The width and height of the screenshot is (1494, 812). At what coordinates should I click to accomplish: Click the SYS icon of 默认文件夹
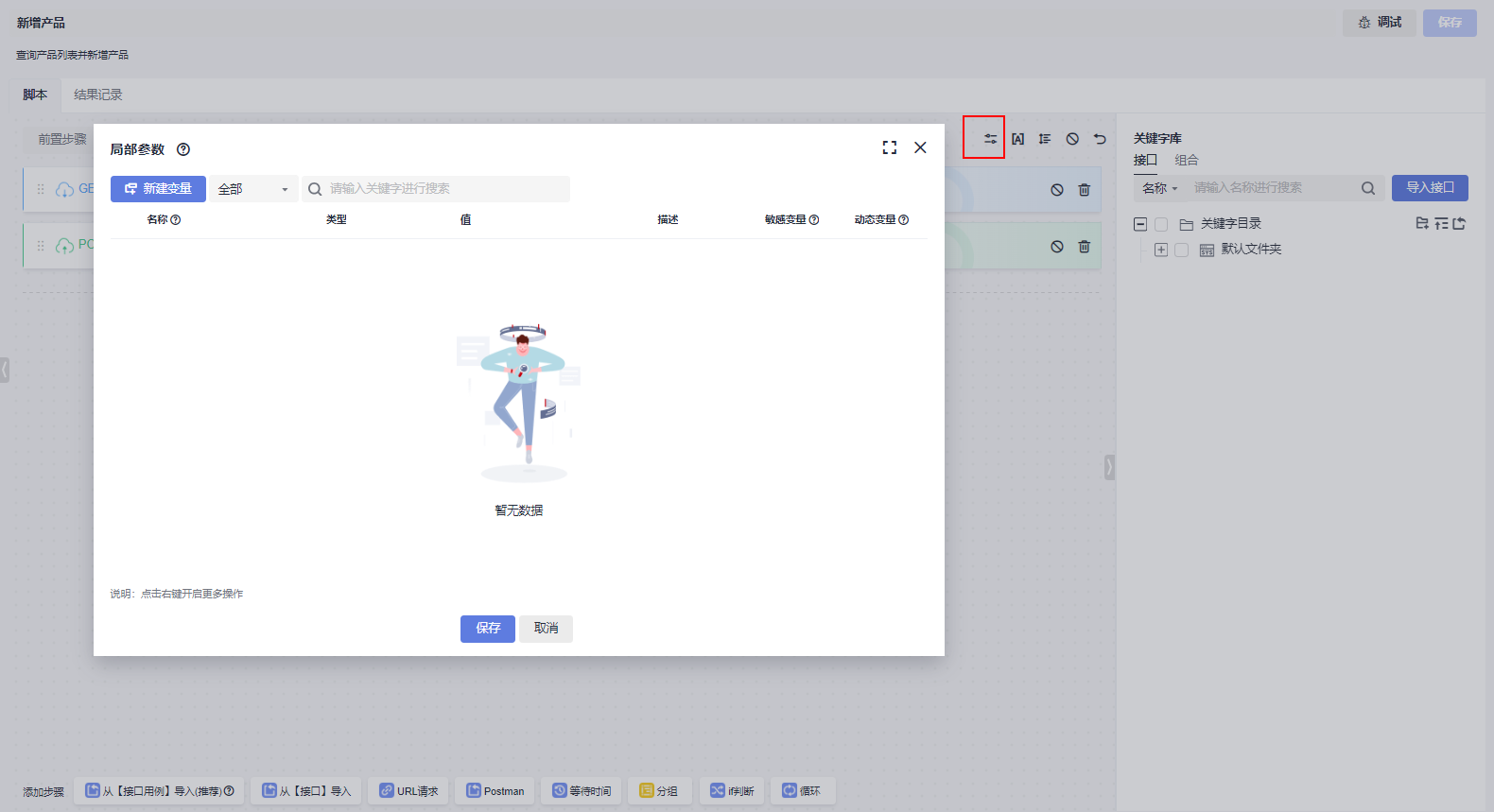tap(1207, 251)
